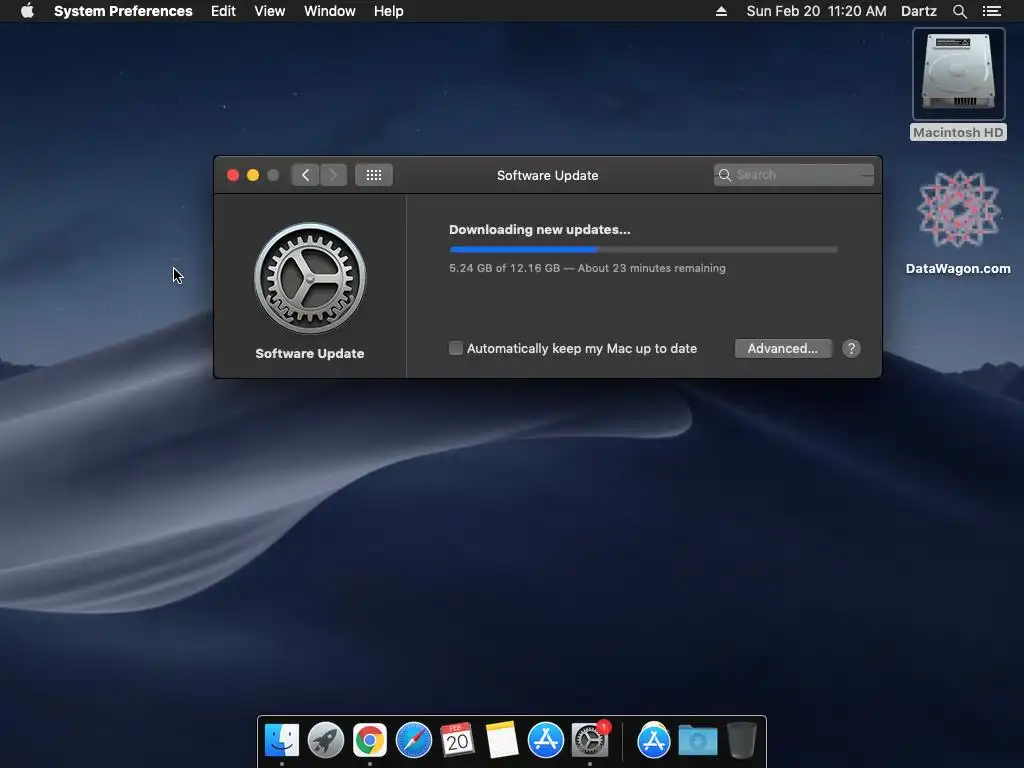
Task: Close the Software Update window
Action: pyautogui.click(x=232, y=175)
